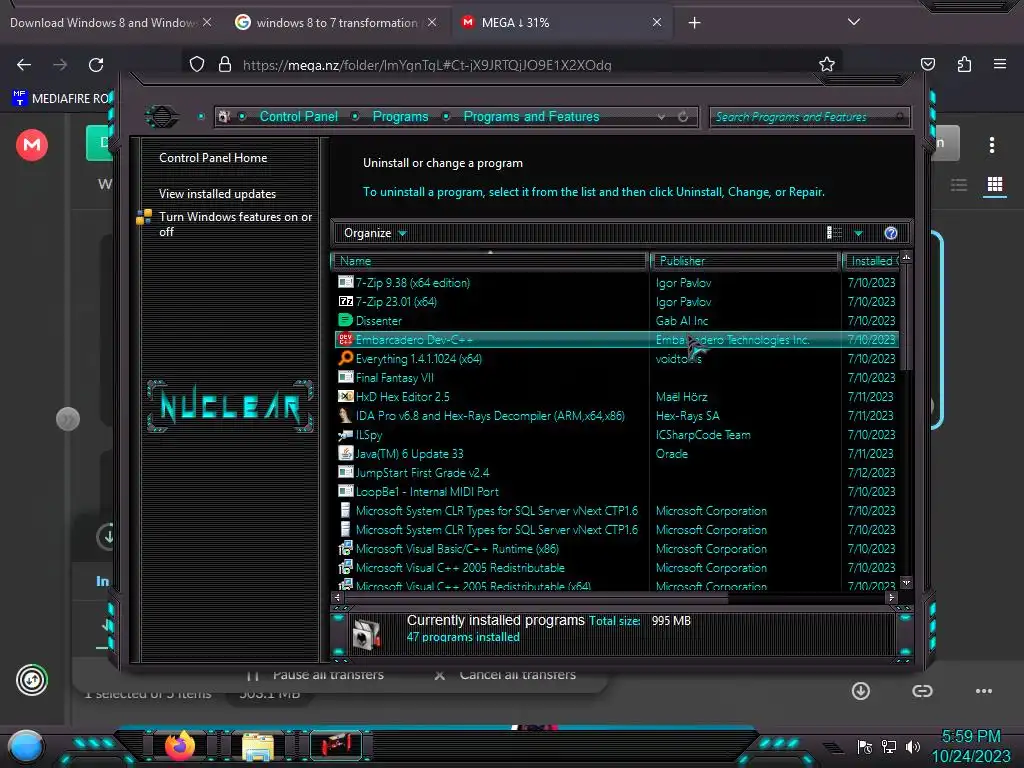Click the Search Programs and Features field

(x=809, y=117)
